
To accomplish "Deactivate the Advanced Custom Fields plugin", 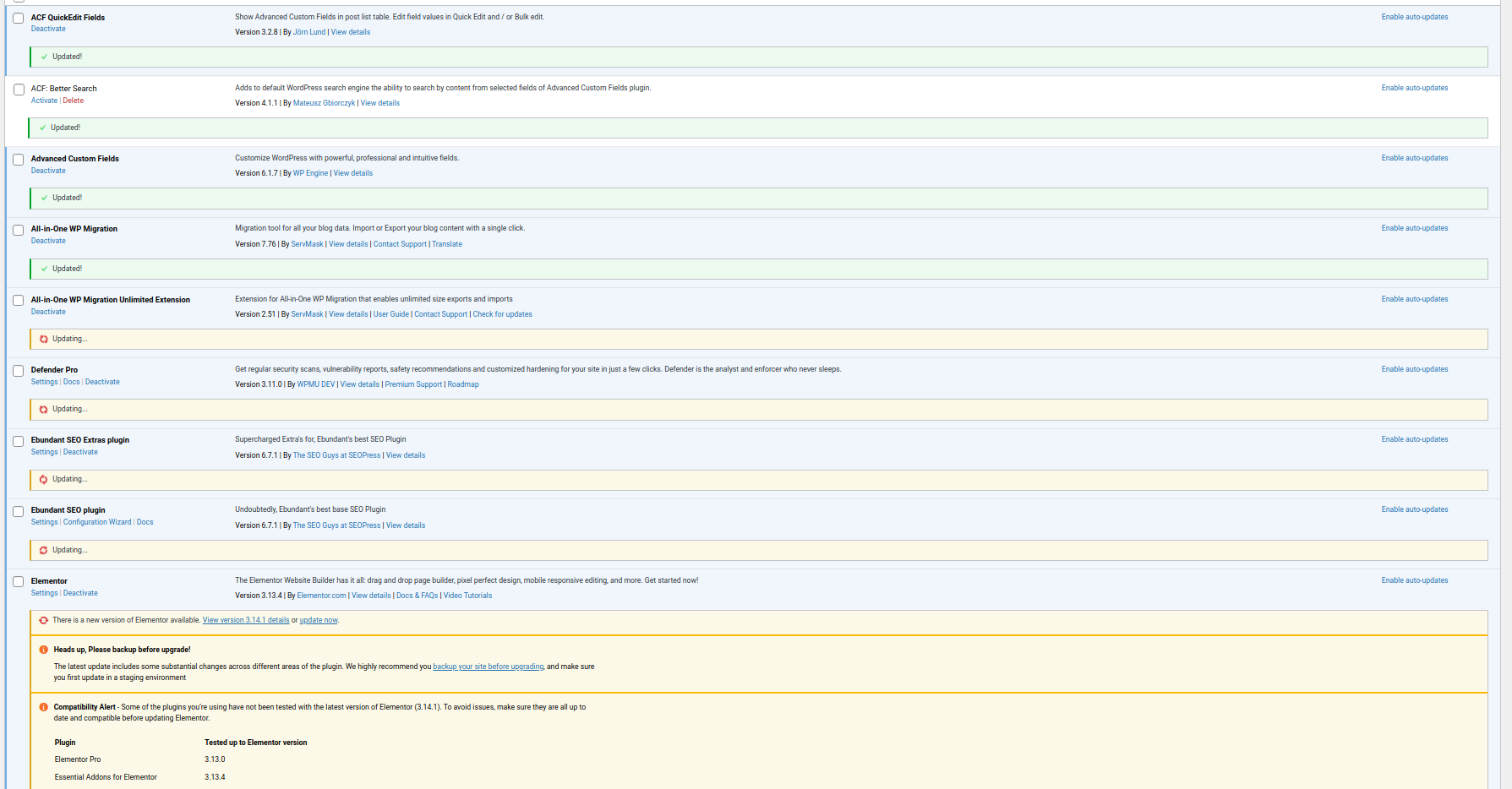I will (48, 171).
